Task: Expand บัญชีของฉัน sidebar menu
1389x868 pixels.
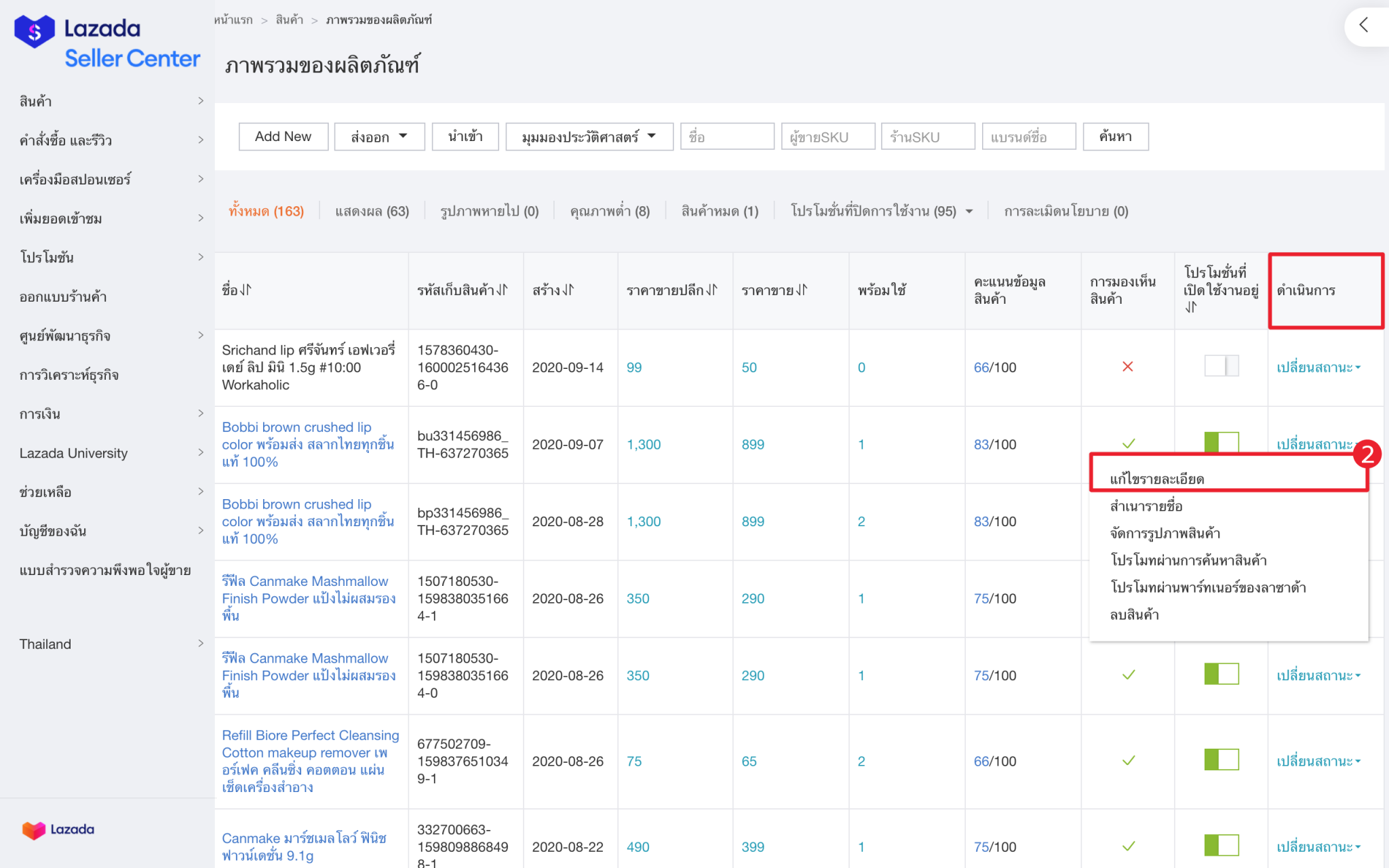Action: (x=111, y=531)
